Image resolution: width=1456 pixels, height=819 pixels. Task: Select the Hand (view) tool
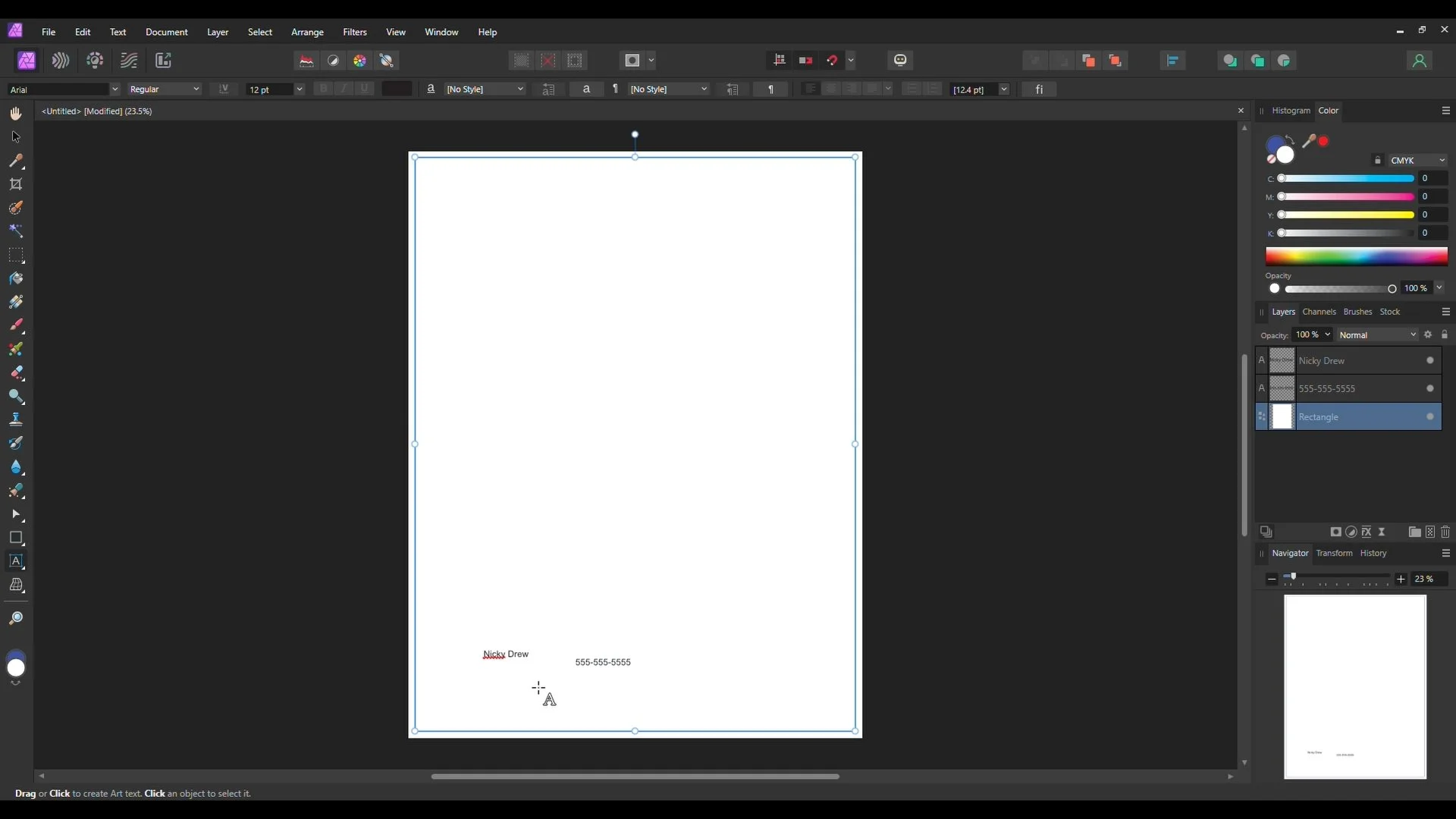(x=16, y=114)
